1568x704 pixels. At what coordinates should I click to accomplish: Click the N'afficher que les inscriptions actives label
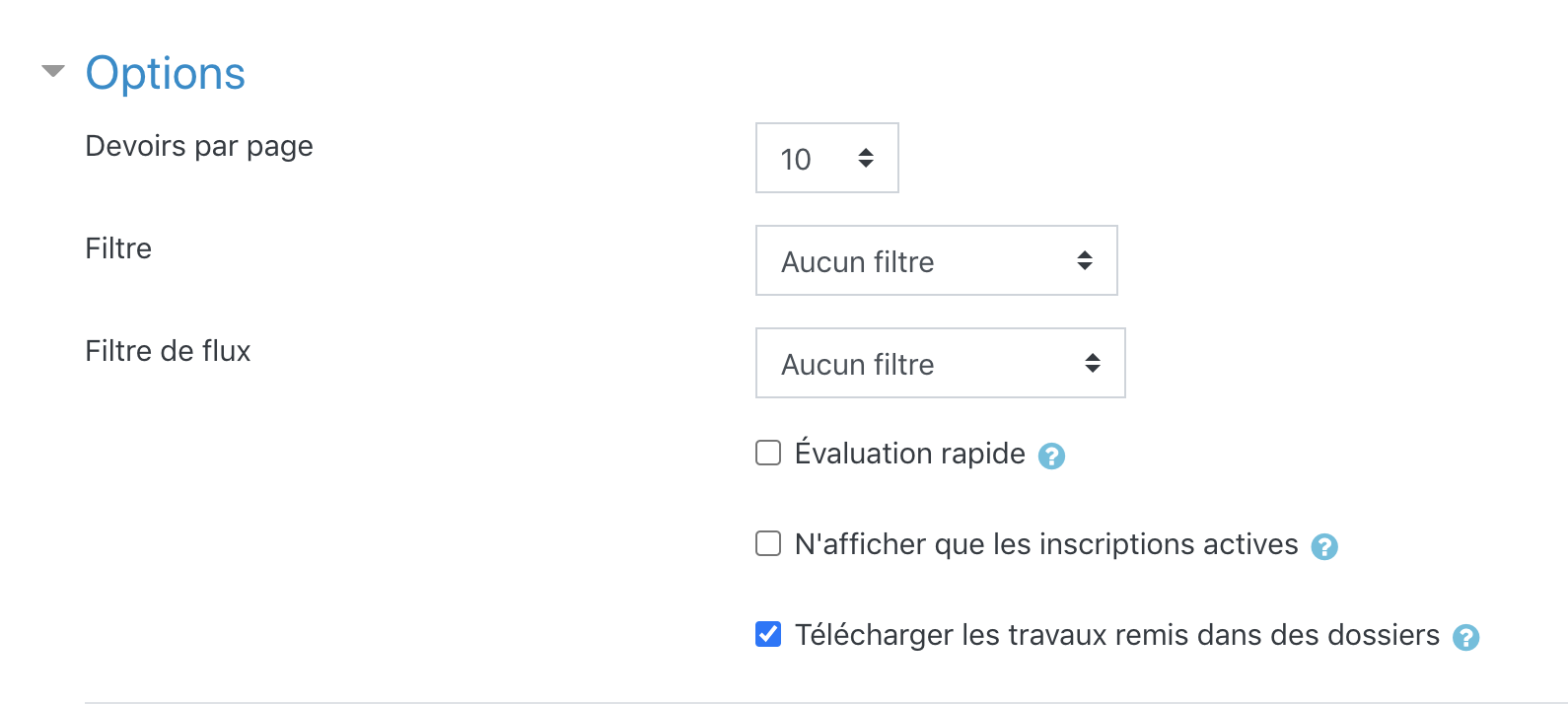[x=1045, y=544]
